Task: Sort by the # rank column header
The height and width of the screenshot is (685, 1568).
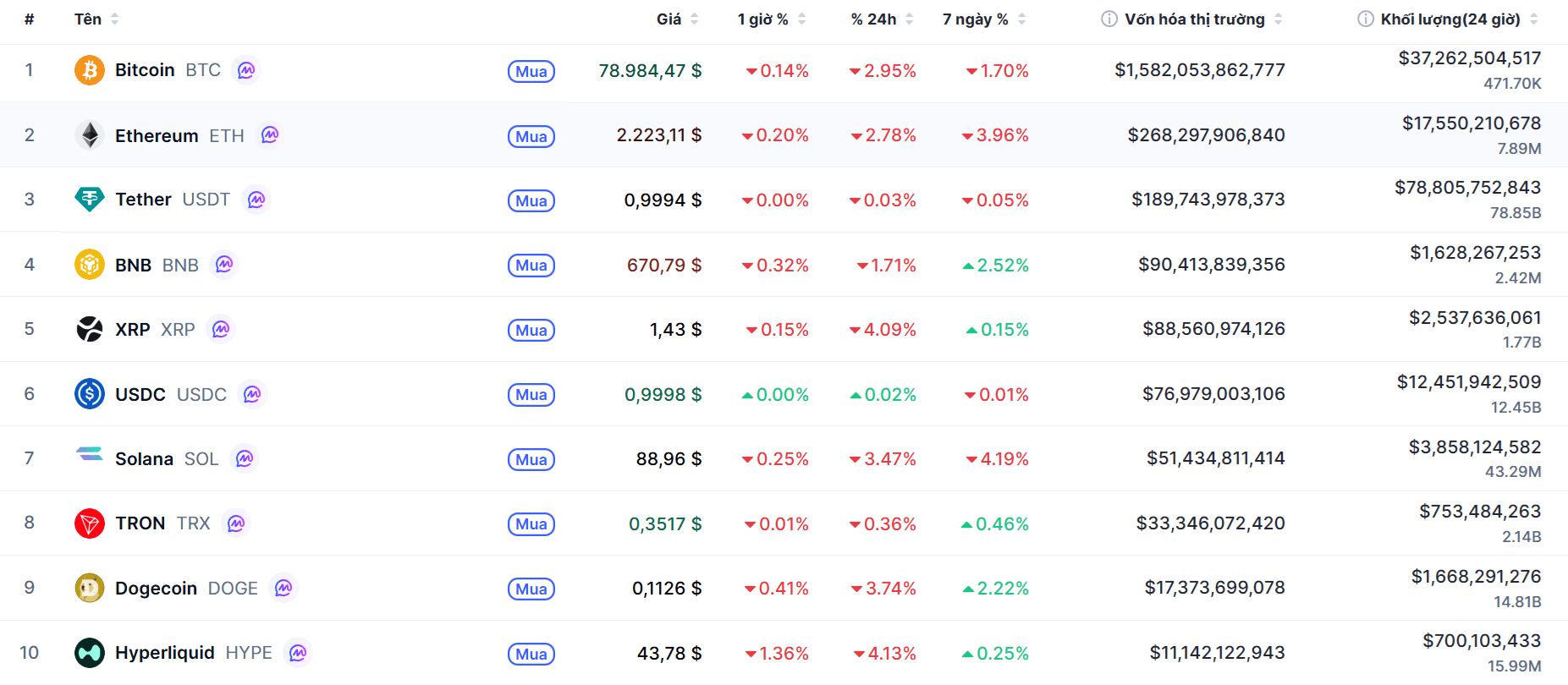Action: [30, 19]
